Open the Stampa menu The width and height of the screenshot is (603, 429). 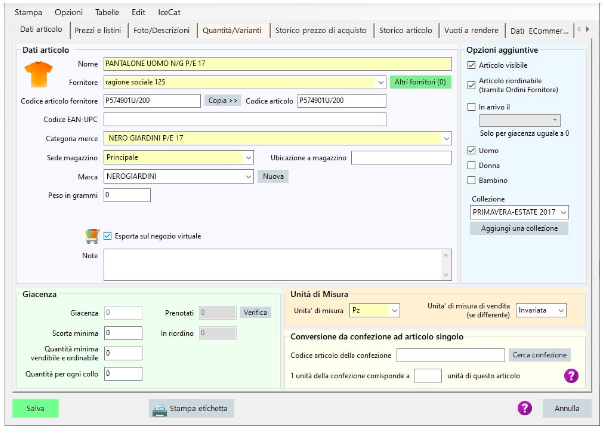tap(28, 12)
